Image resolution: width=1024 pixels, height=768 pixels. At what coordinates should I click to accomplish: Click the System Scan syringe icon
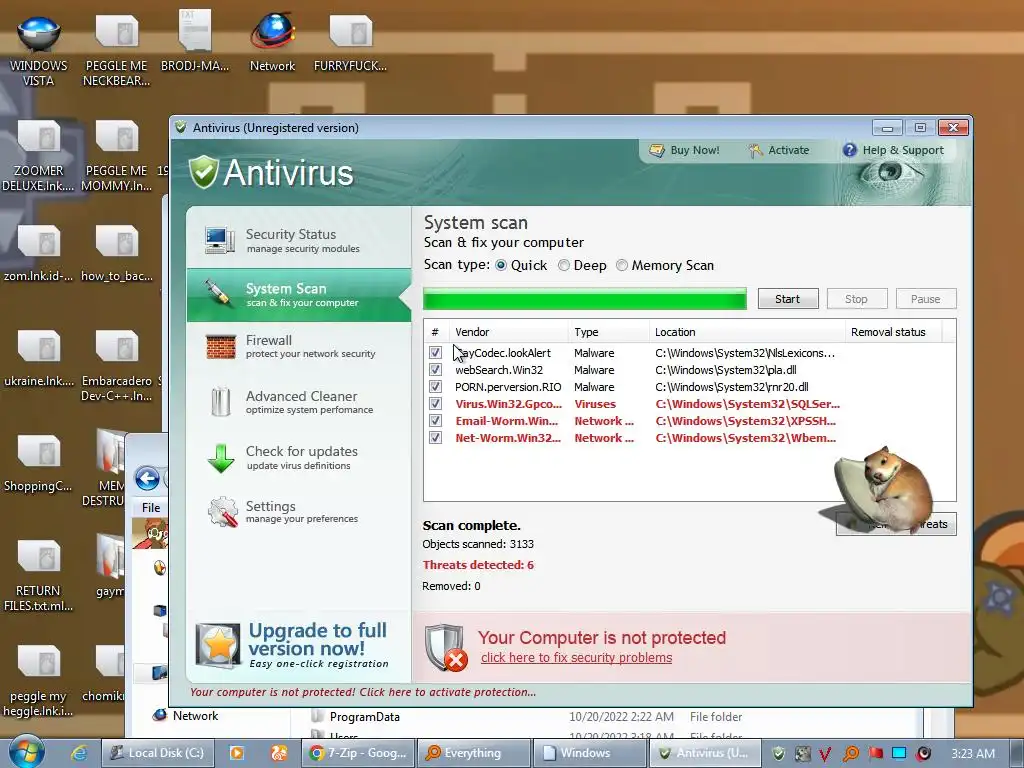[218, 294]
